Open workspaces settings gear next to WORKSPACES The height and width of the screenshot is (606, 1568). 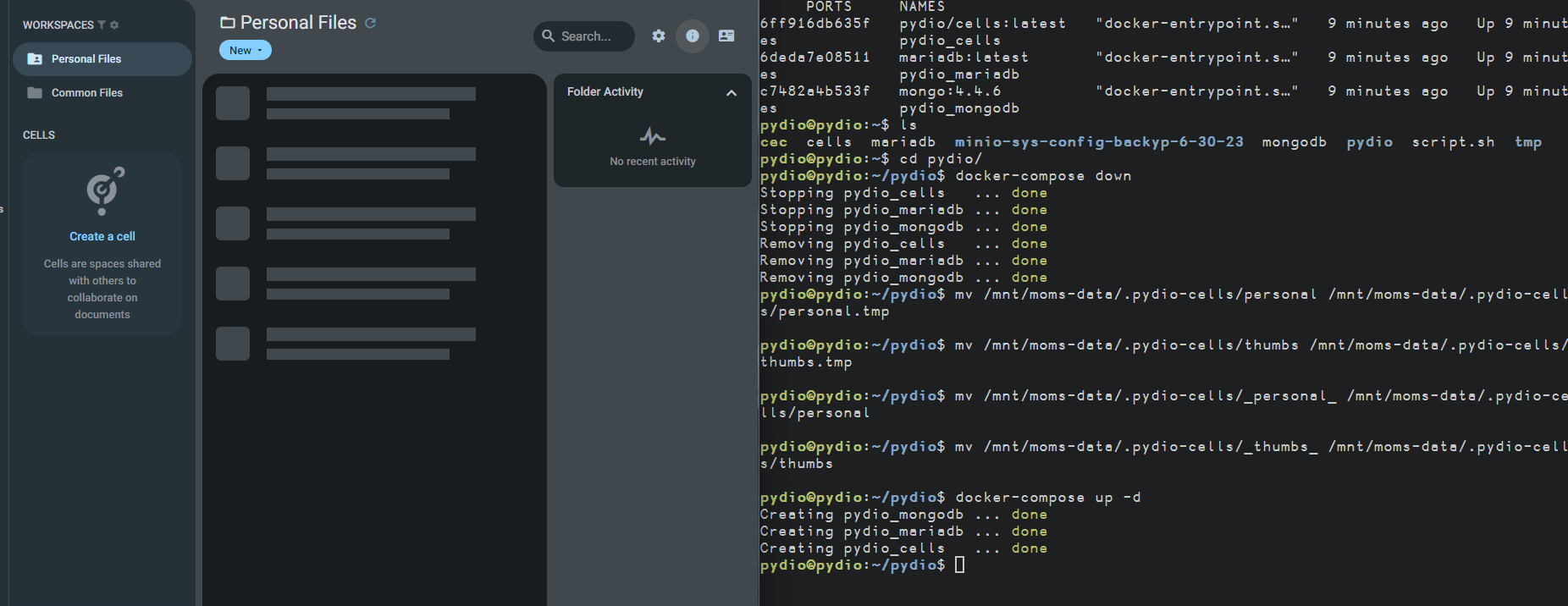pos(114,25)
